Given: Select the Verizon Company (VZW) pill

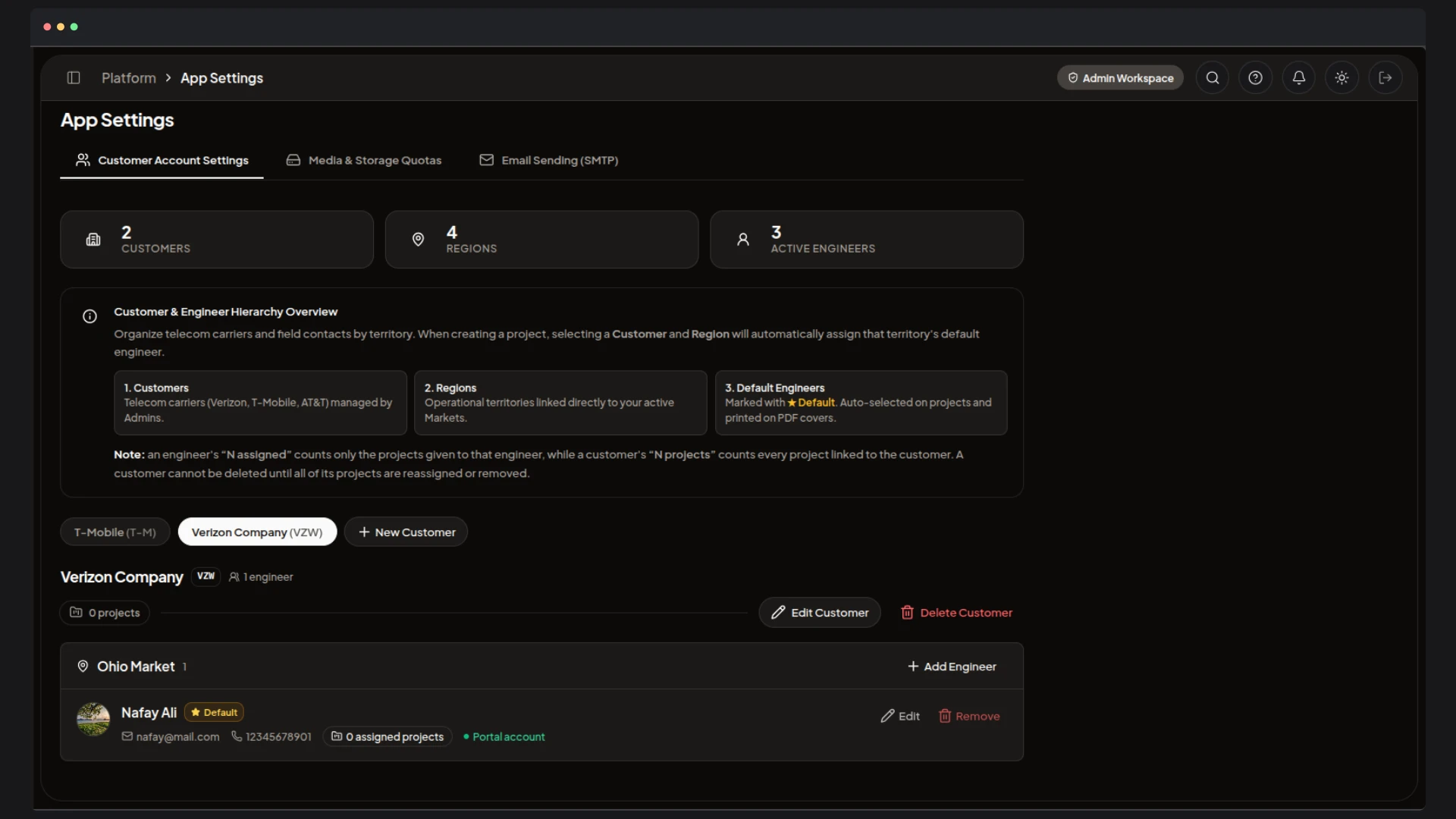Looking at the screenshot, I should coord(257,532).
